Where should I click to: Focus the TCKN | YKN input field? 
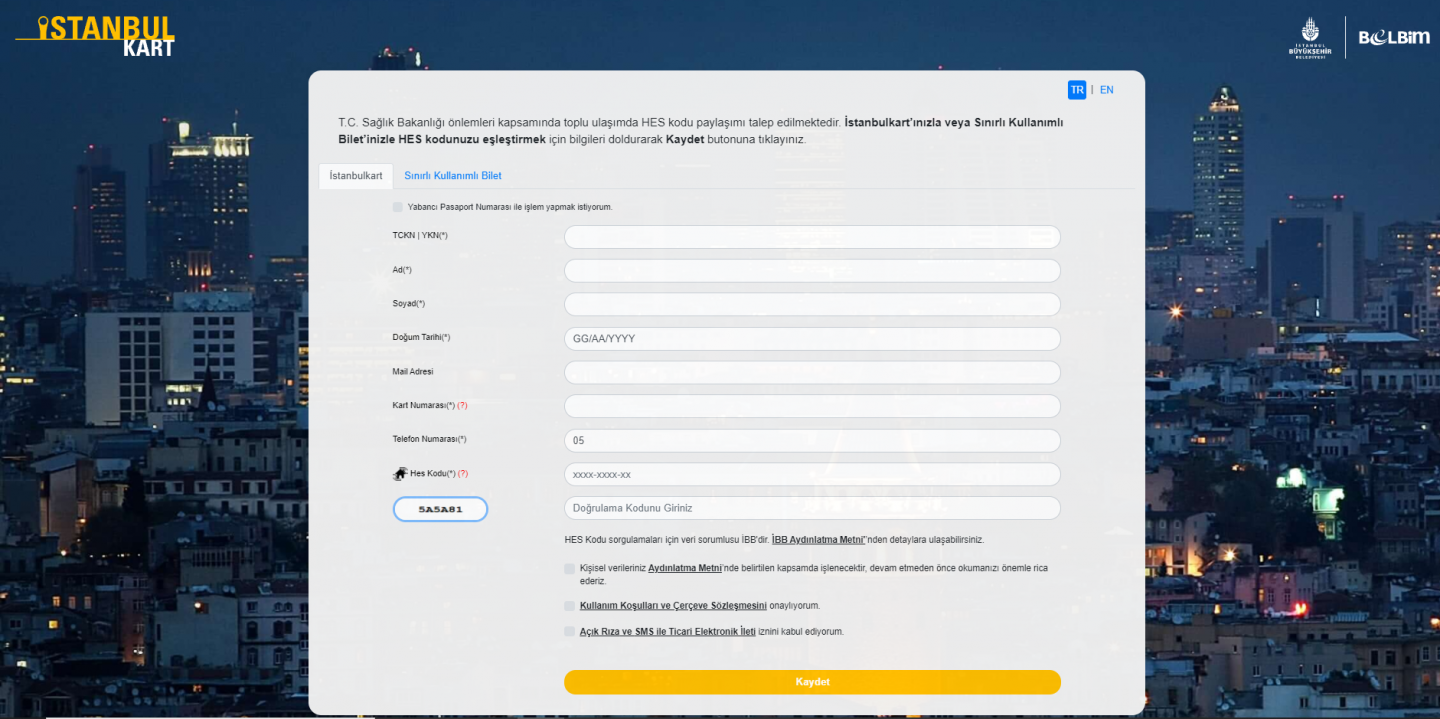[812, 237]
